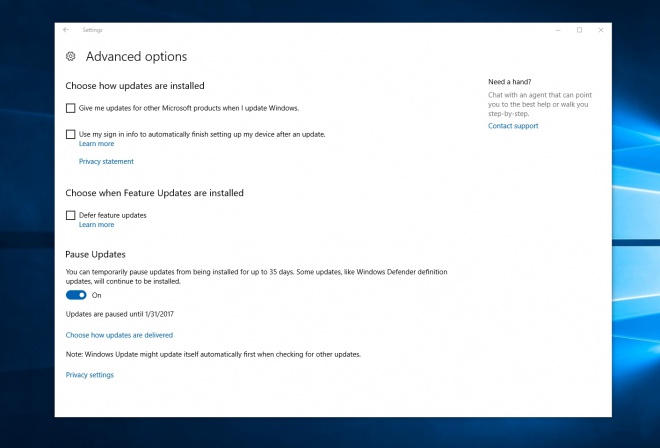The height and width of the screenshot is (448, 660).
Task: Maximize the Settings window
Action: pos(579,30)
